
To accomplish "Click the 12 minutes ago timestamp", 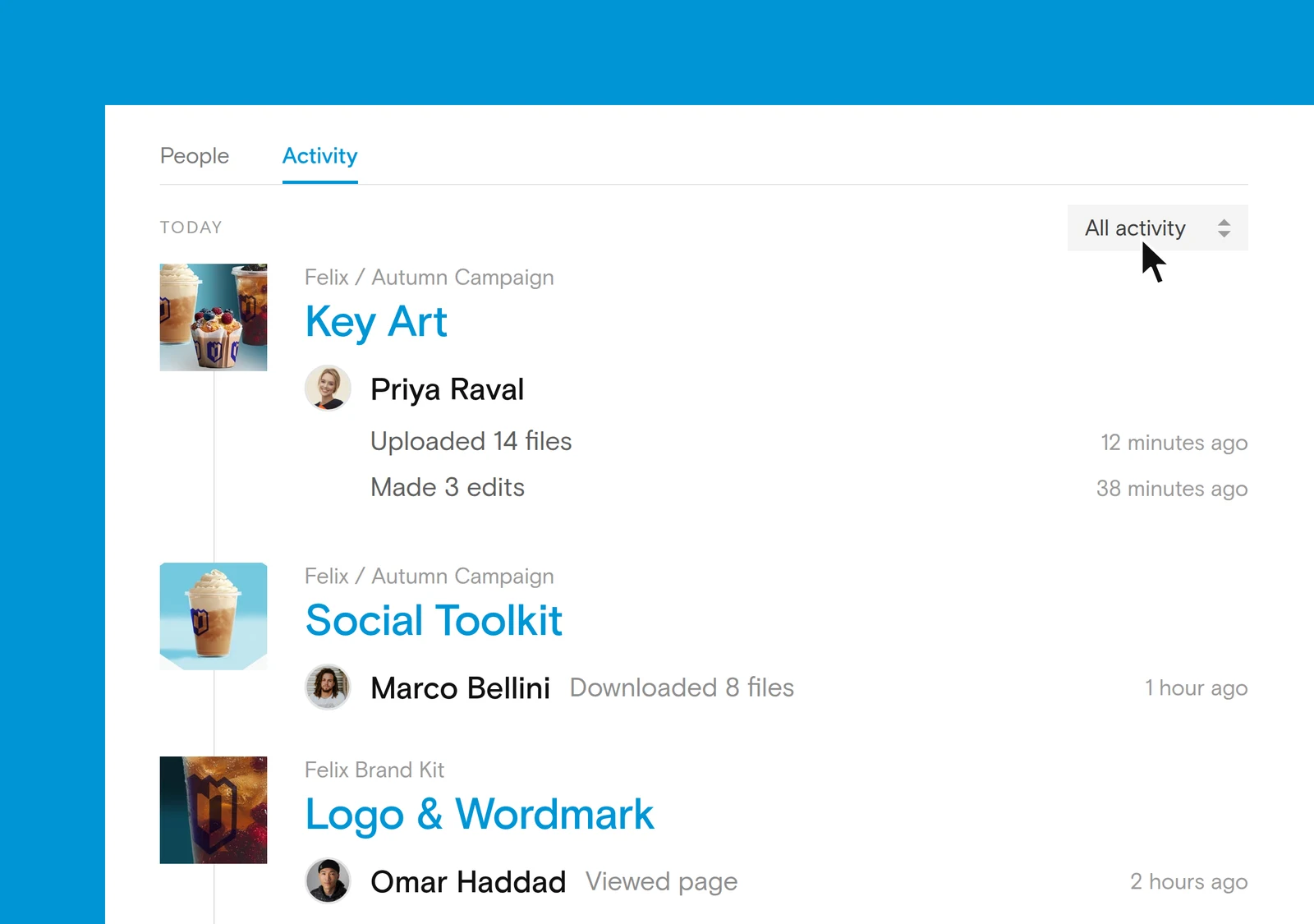I will 1174,443.
